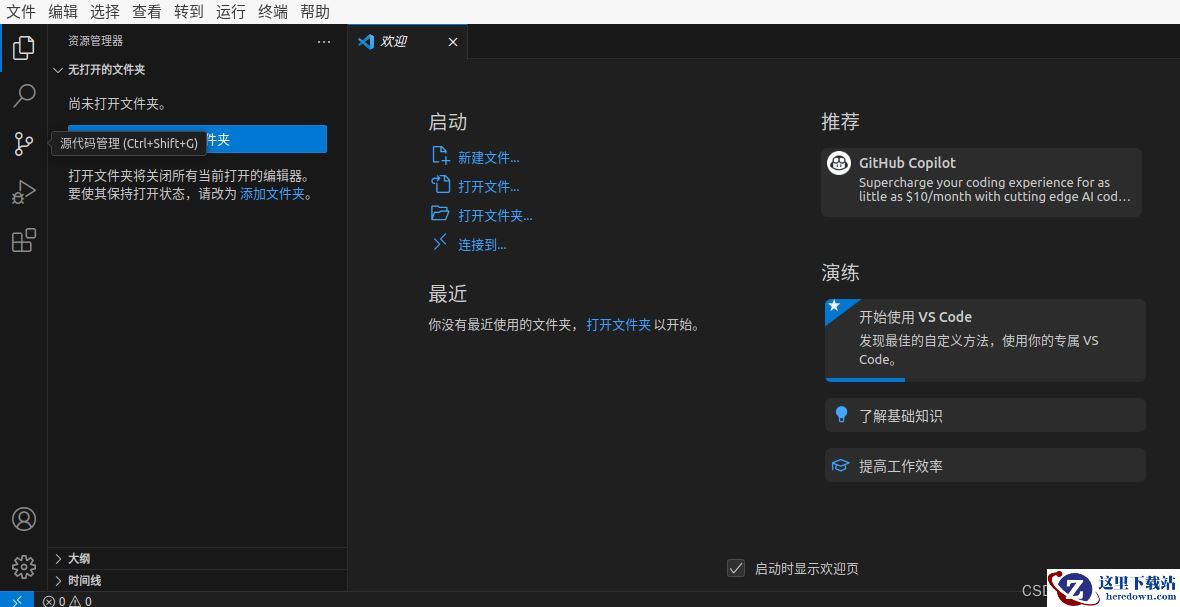Click the remote connect icon beside 连接到
This screenshot has width=1180, height=607.
[440, 242]
